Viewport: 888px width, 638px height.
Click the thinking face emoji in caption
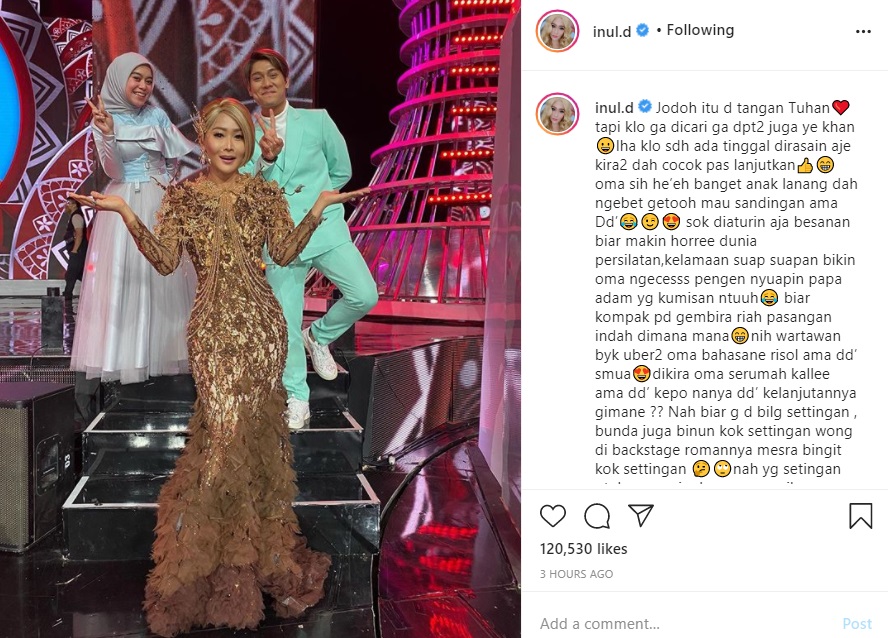click(x=701, y=469)
